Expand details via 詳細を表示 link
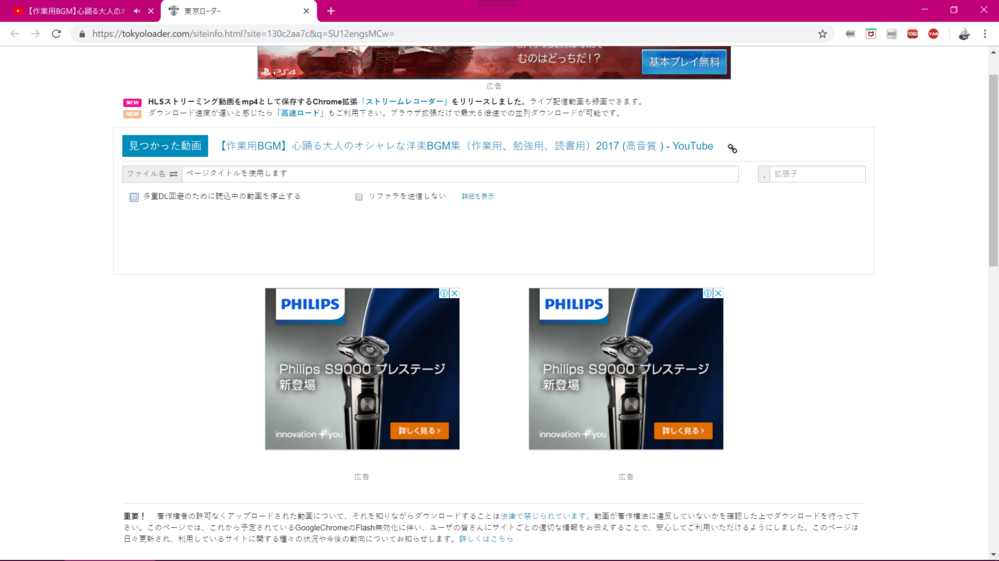999x561 pixels. (x=477, y=197)
